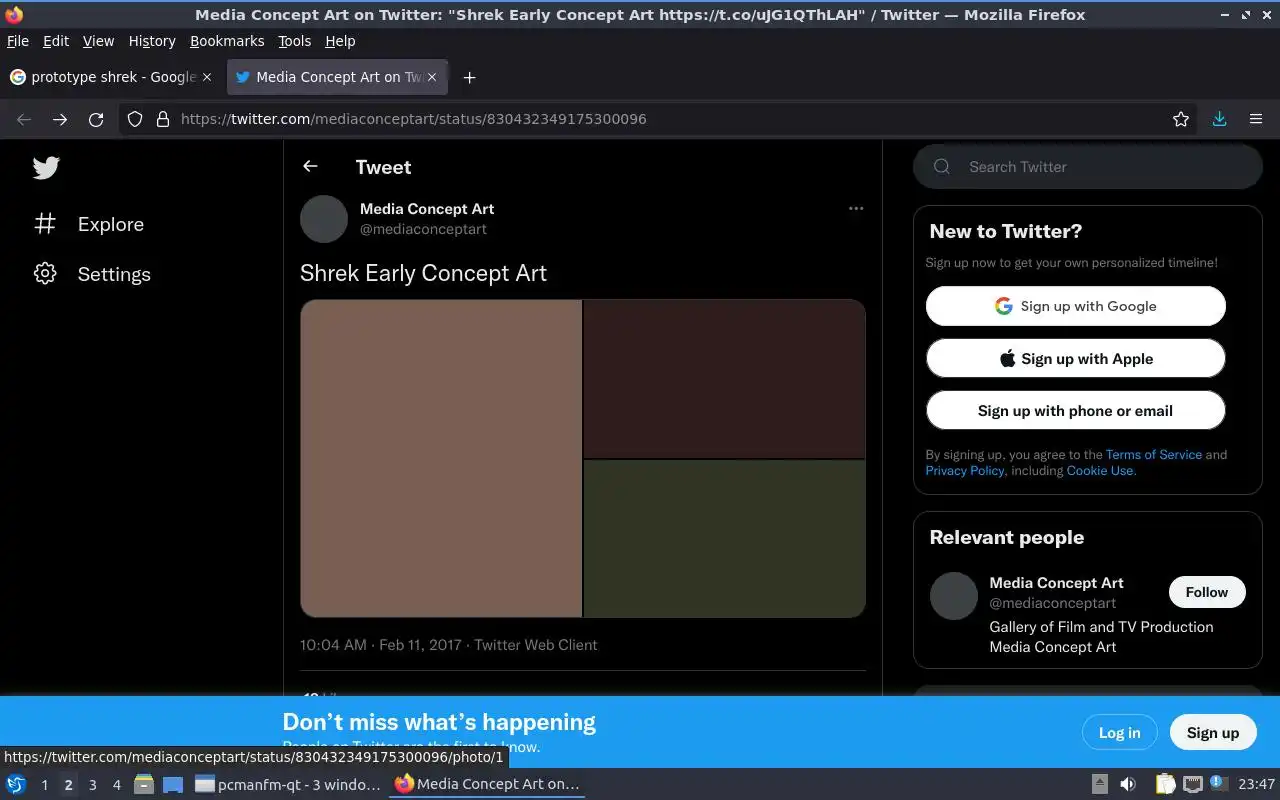This screenshot has height=800, width=1280.
Task: Click the show desktop taskbar icon
Action: pyautogui.click(x=173, y=784)
